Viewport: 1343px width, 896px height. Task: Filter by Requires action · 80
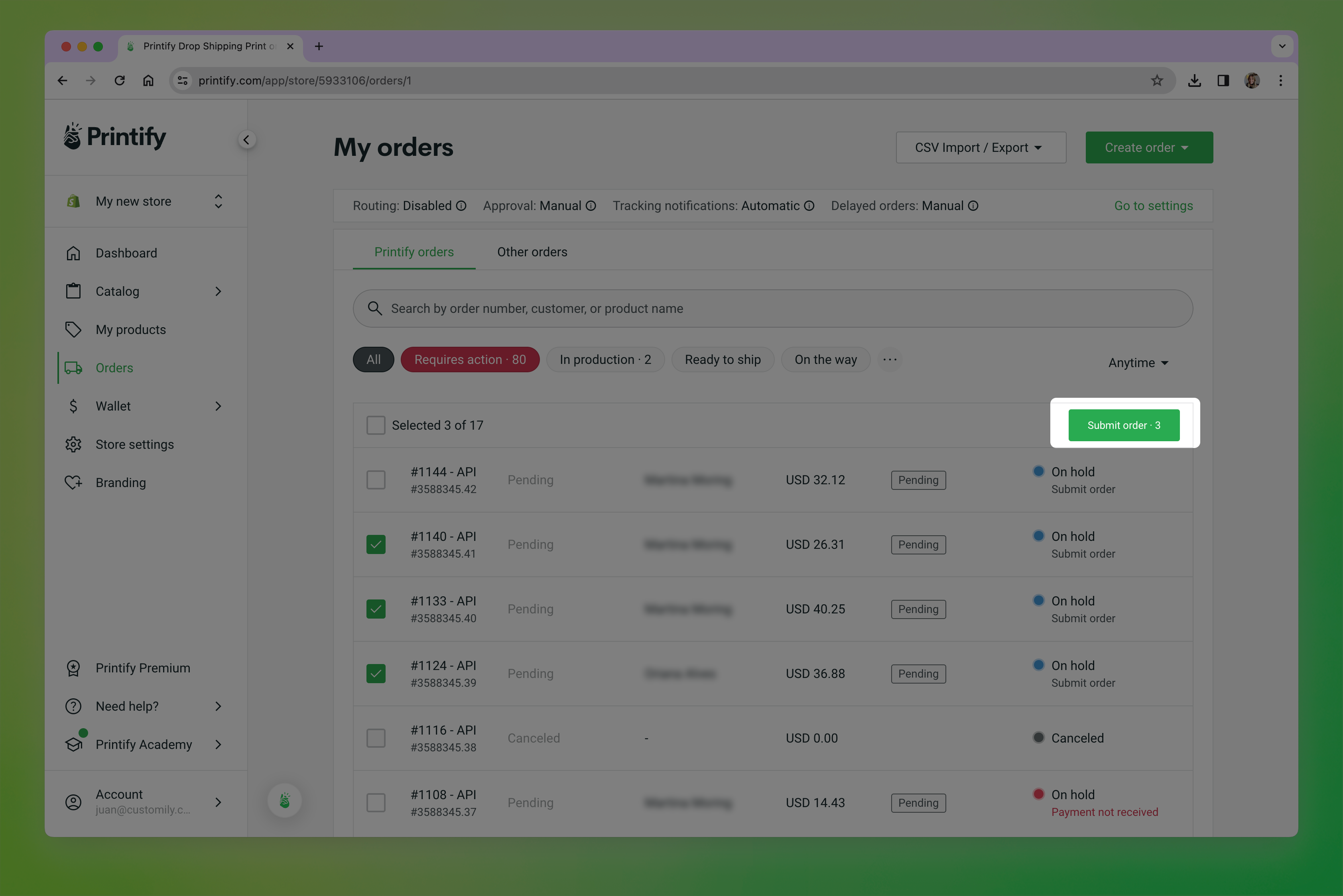pyautogui.click(x=470, y=360)
